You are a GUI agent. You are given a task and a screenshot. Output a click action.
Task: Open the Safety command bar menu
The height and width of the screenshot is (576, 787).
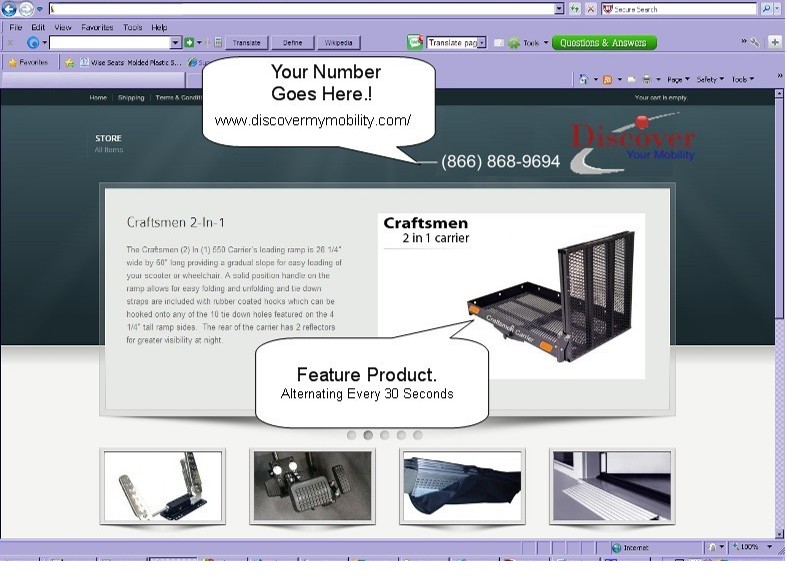pyautogui.click(x=710, y=79)
